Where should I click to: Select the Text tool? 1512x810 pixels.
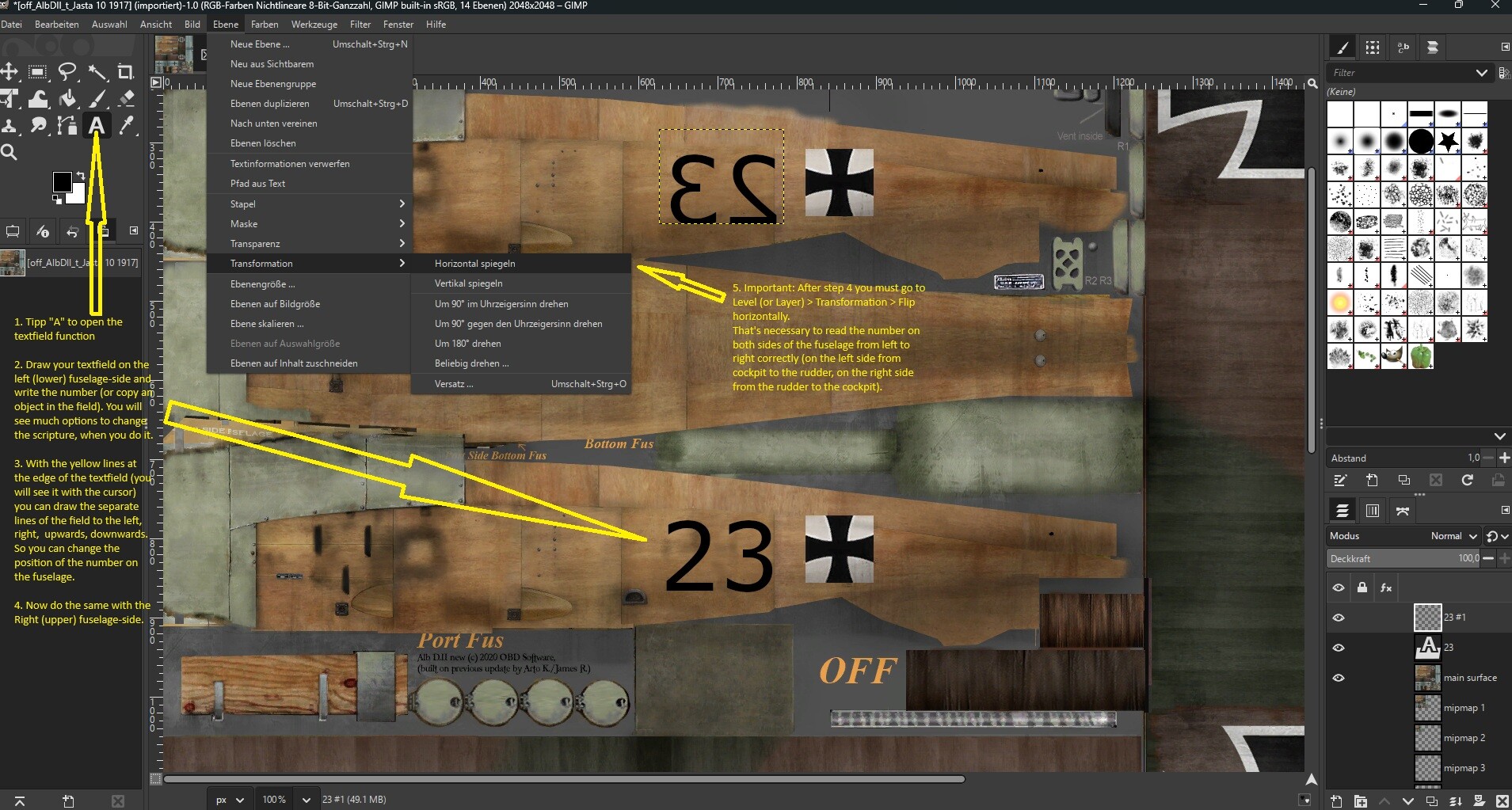pyautogui.click(x=96, y=125)
